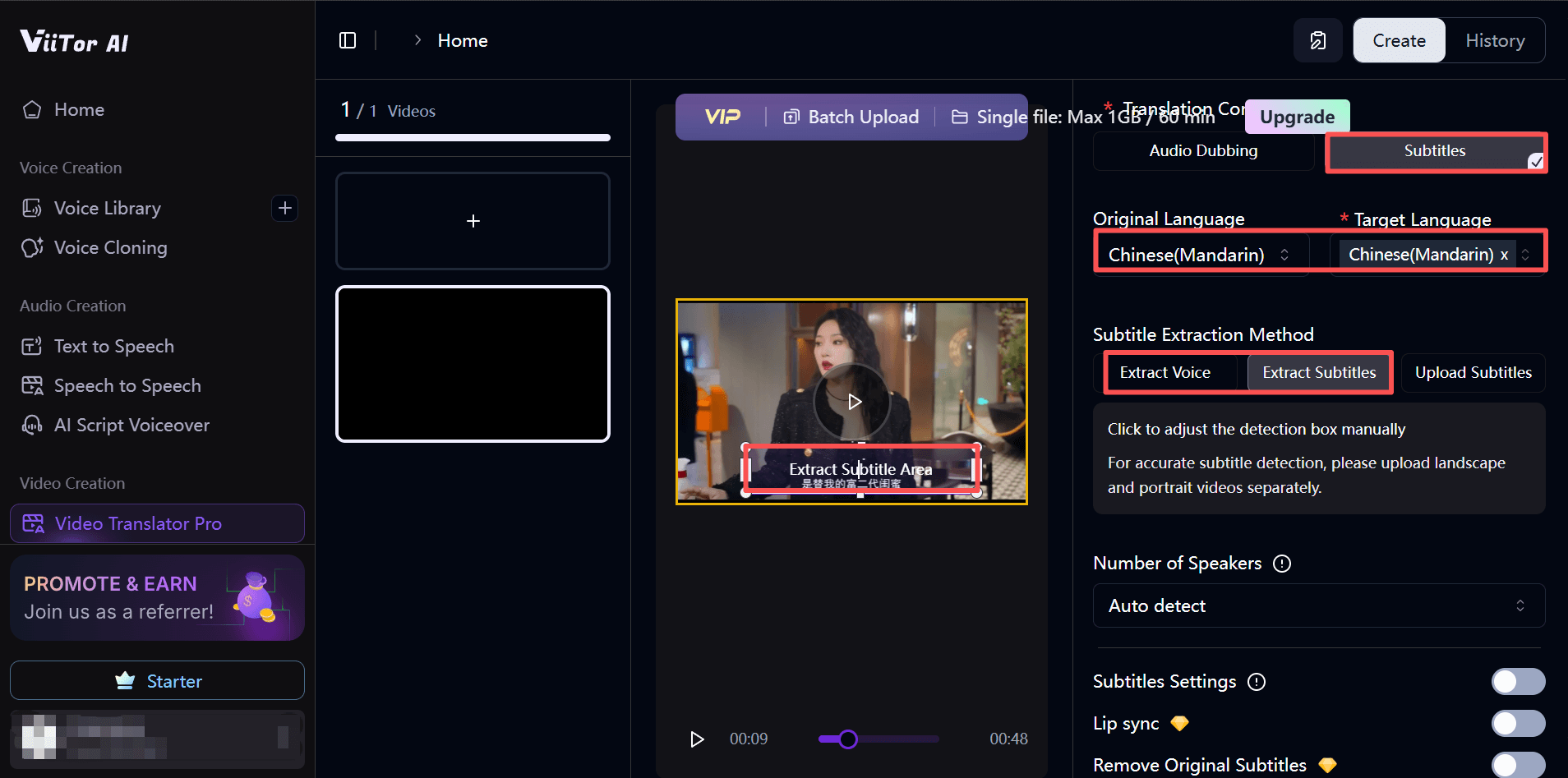
Task: Expand the Auto detect speakers dropdown
Action: coord(1318,605)
